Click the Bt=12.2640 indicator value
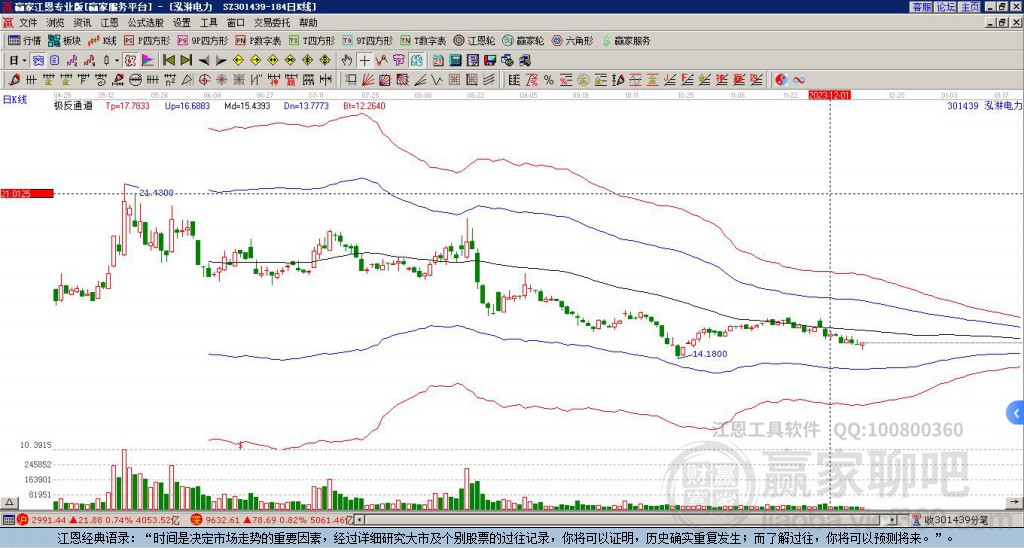Screen dimensions: 1024x548 (364, 105)
